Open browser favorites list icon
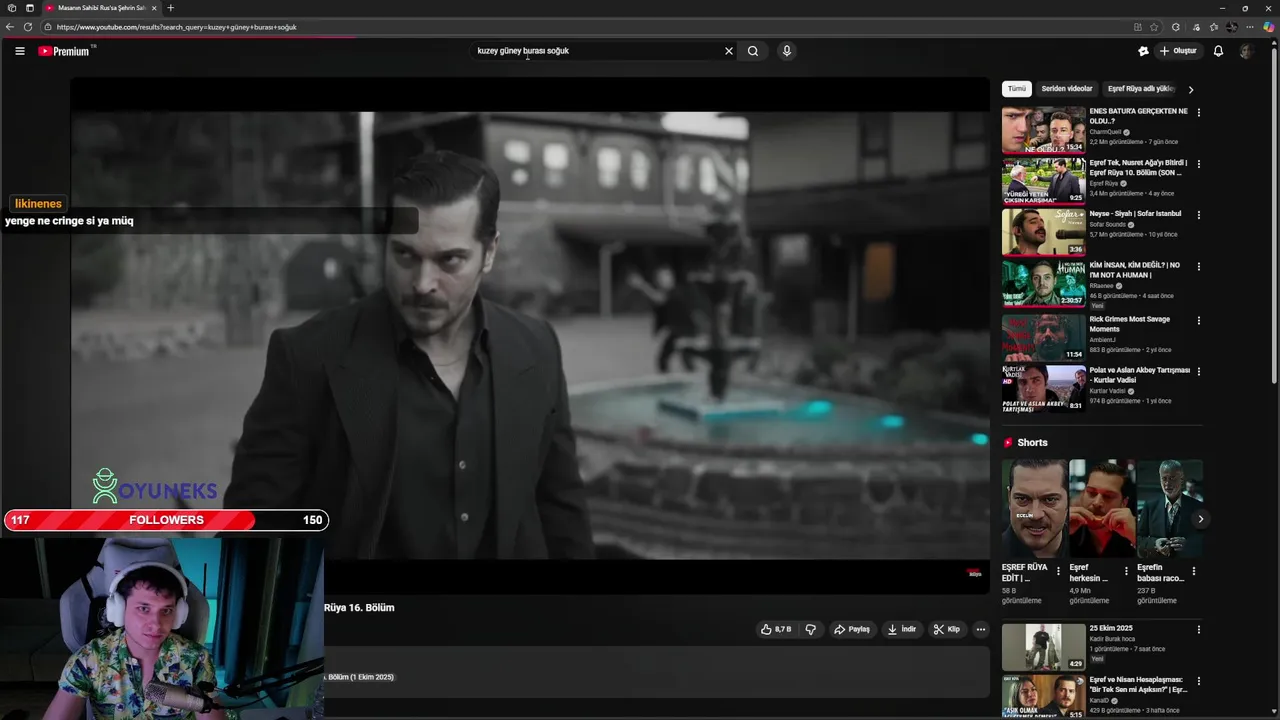Image resolution: width=1280 pixels, height=720 pixels. pyautogui.click(x=1213, y=27)
